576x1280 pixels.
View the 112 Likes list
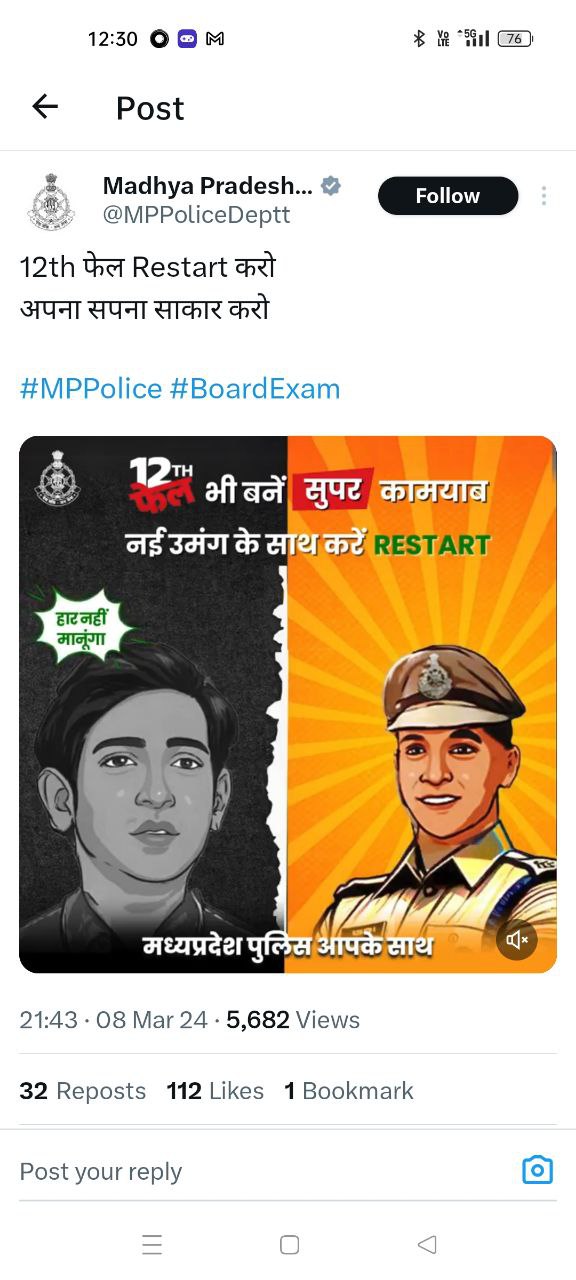pos(215,1091)
